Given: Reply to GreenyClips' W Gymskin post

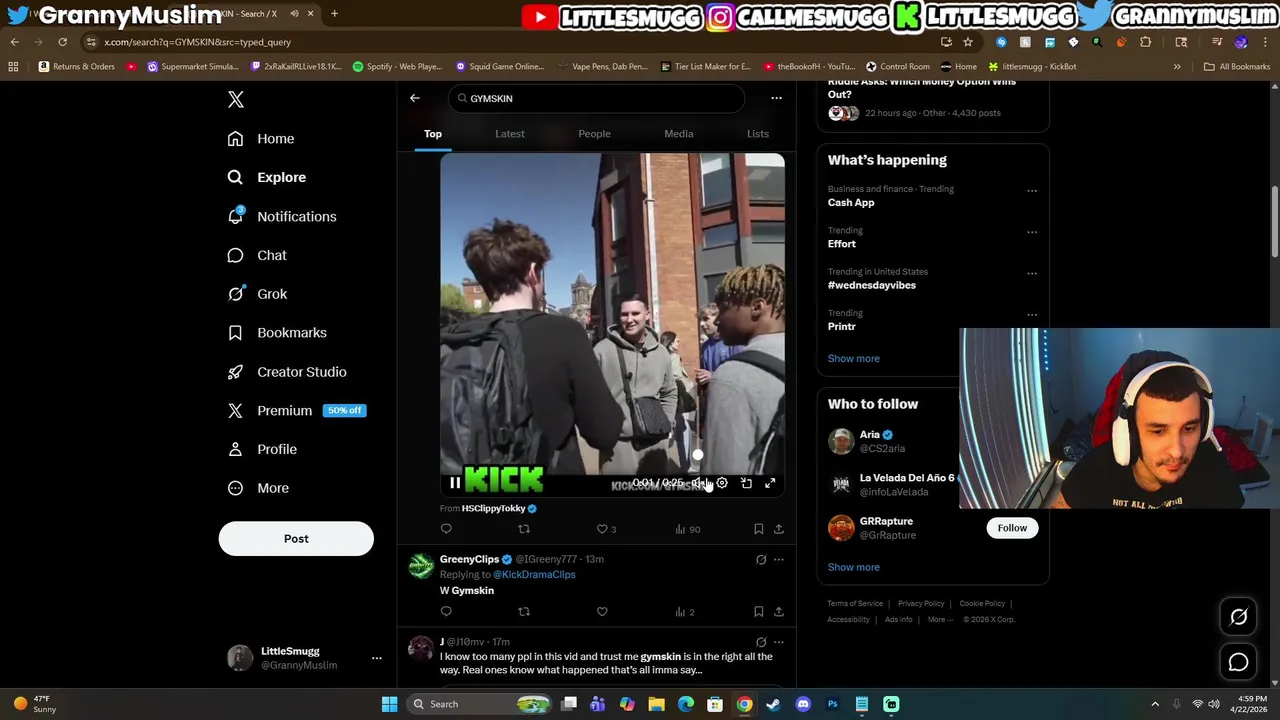Looking at the screenshot, I should coord(446,612).
